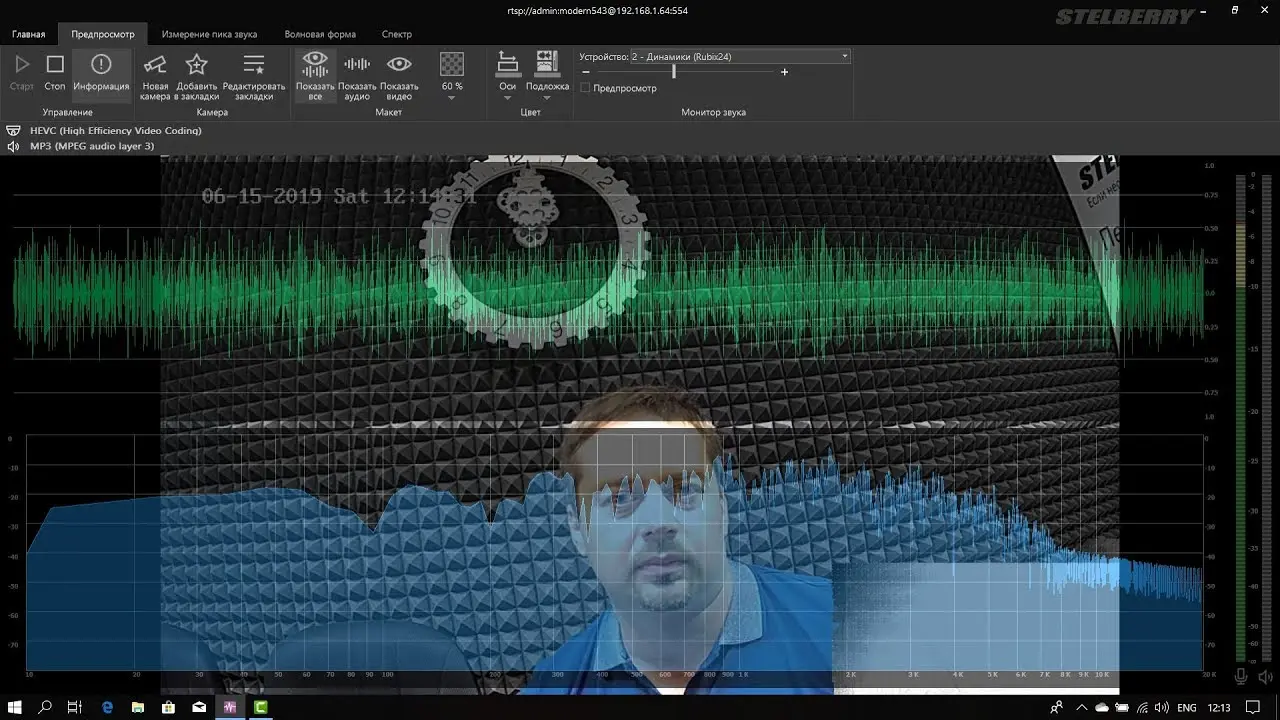The height and width of the screenshot is (720, 1280).
Task: Toggle Показать видео eye icon
Action: [399, 74]
